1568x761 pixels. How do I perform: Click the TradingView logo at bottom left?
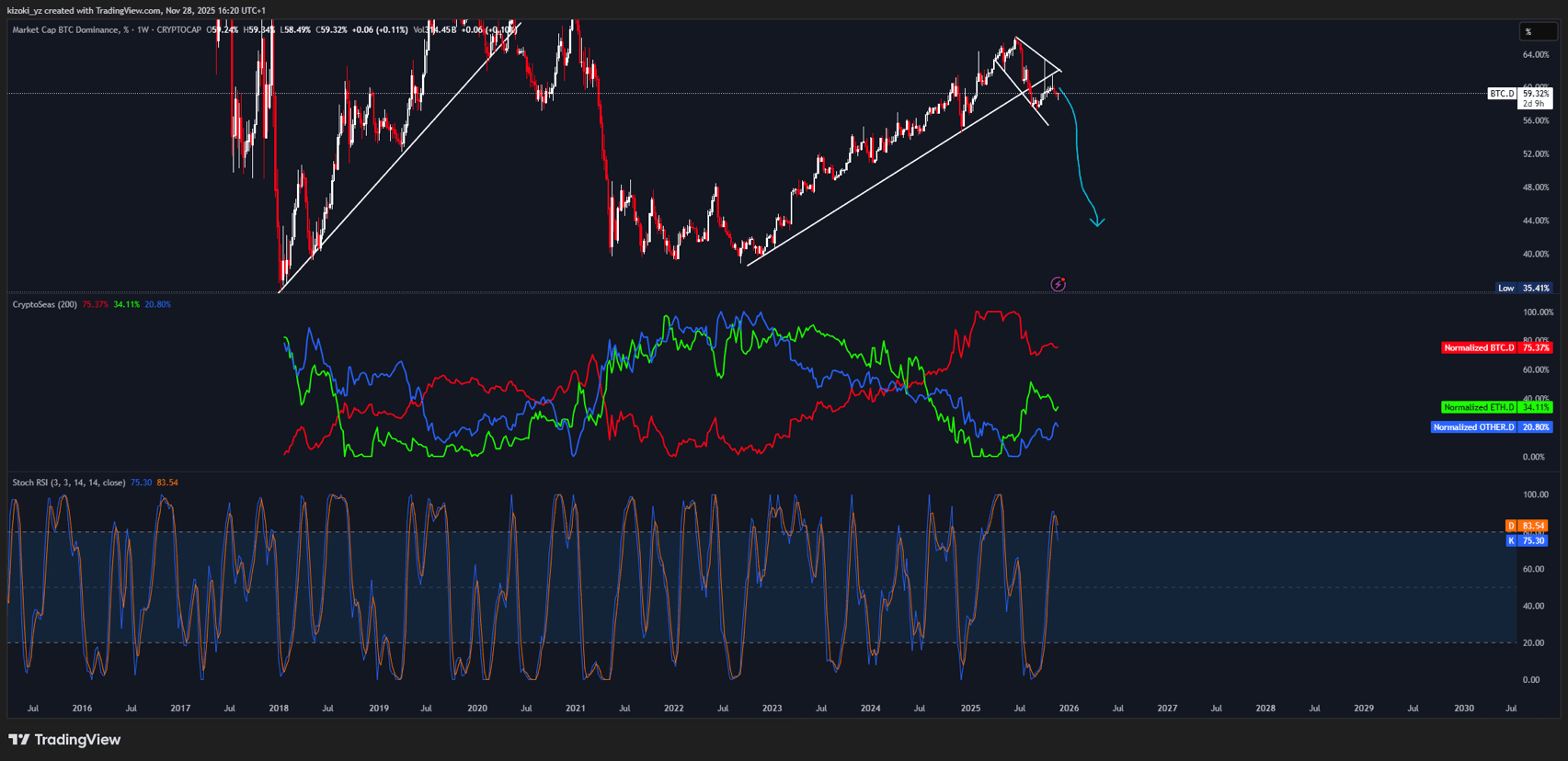pyautogui.click(x=64, y=740)
